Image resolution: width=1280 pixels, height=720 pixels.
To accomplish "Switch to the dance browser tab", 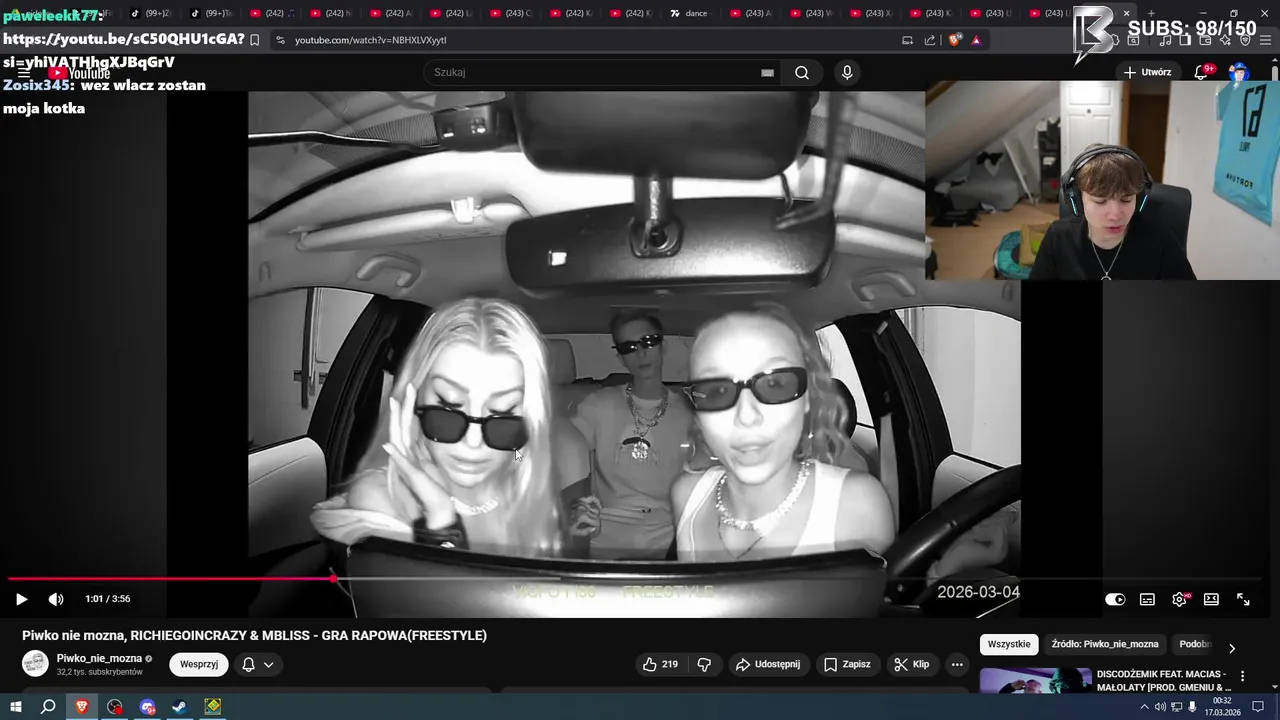I will [689, 13].
